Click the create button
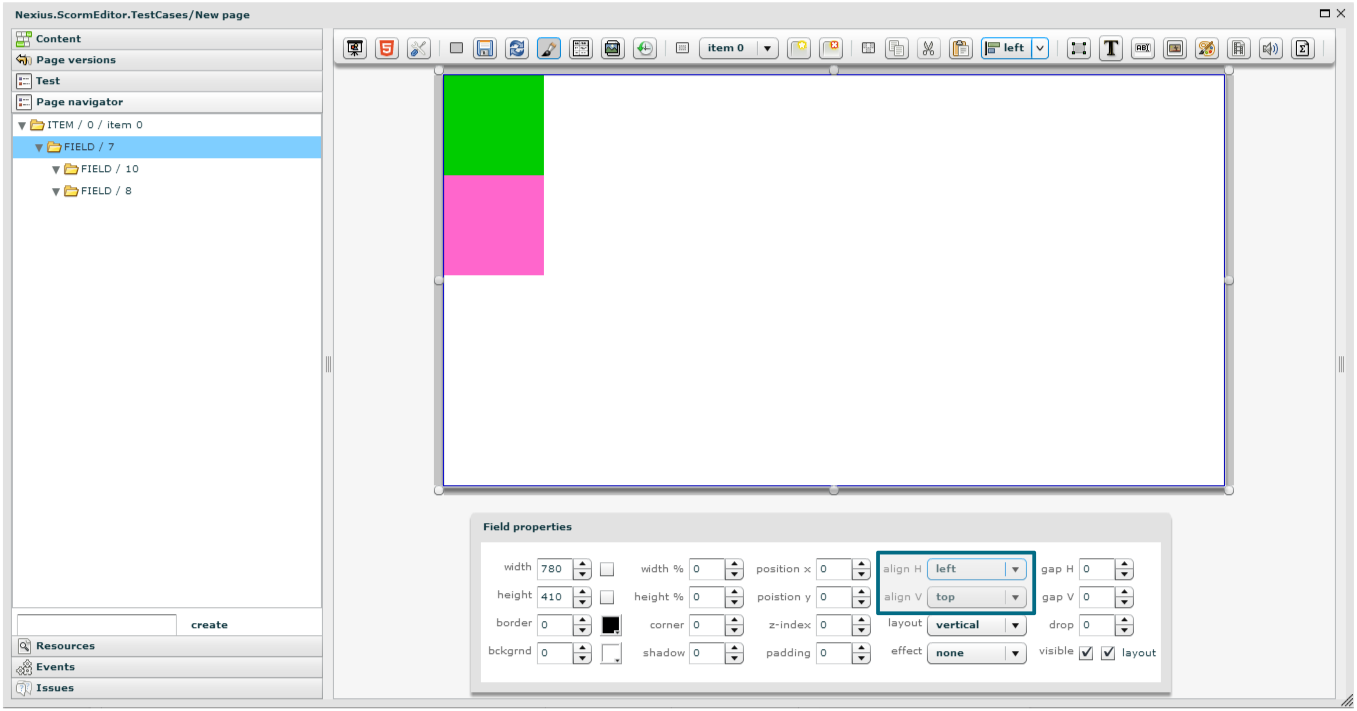This screenshot has height=711, width=1357. click(x=209, y=625)
